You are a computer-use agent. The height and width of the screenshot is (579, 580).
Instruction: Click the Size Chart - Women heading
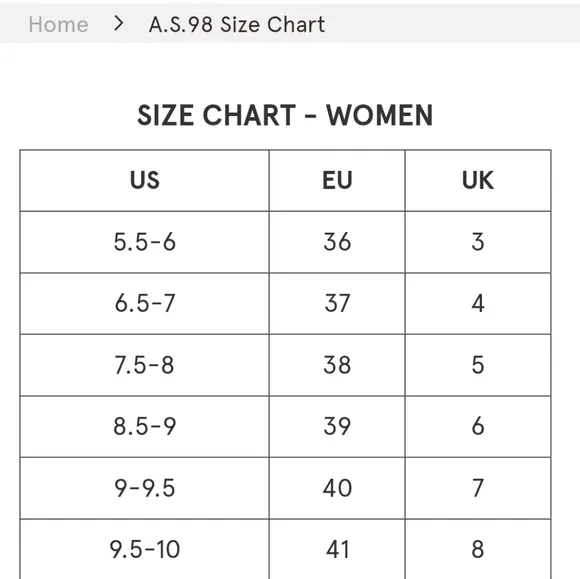click(x=285, y=115)
